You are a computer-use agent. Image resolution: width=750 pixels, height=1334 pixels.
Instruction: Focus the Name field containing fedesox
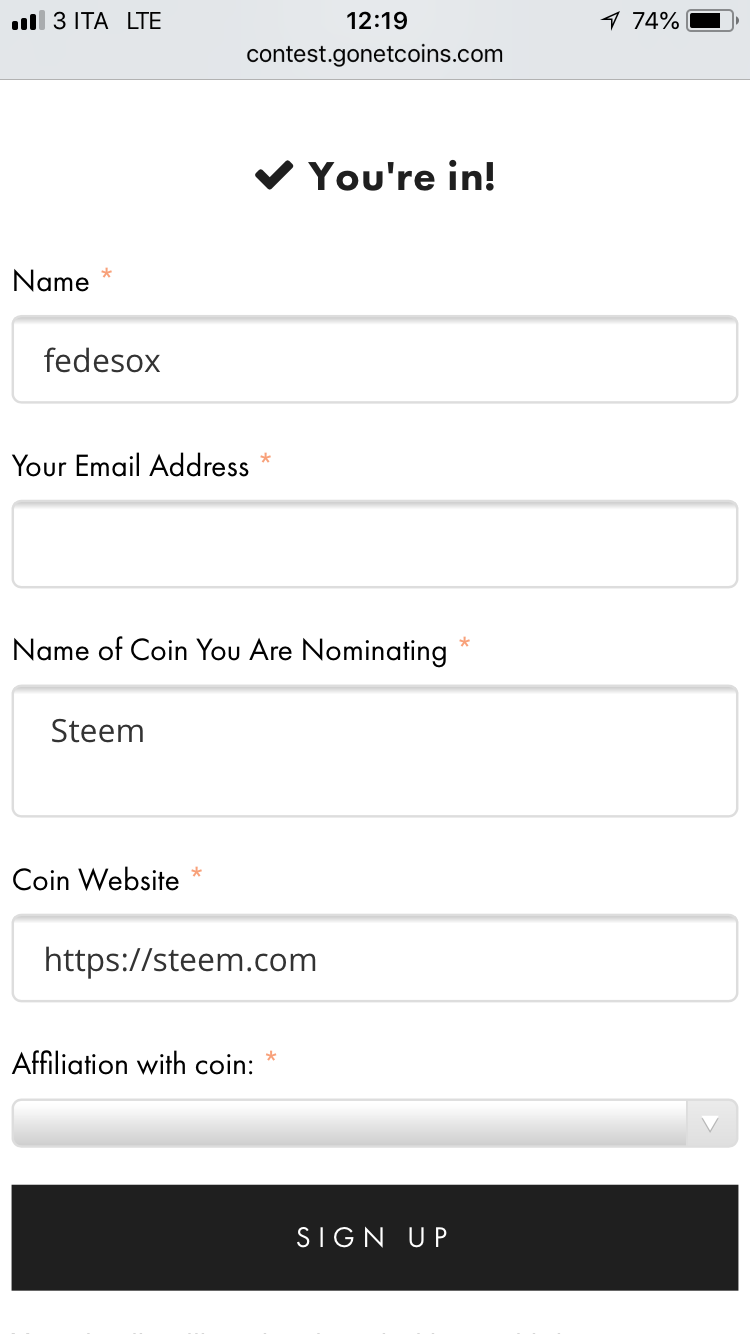(374, 360)
